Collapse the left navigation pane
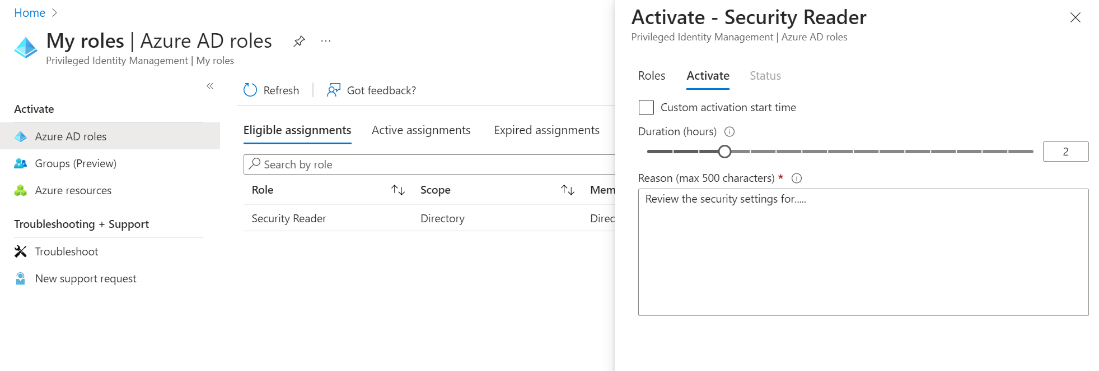 [x=210, y=86]
